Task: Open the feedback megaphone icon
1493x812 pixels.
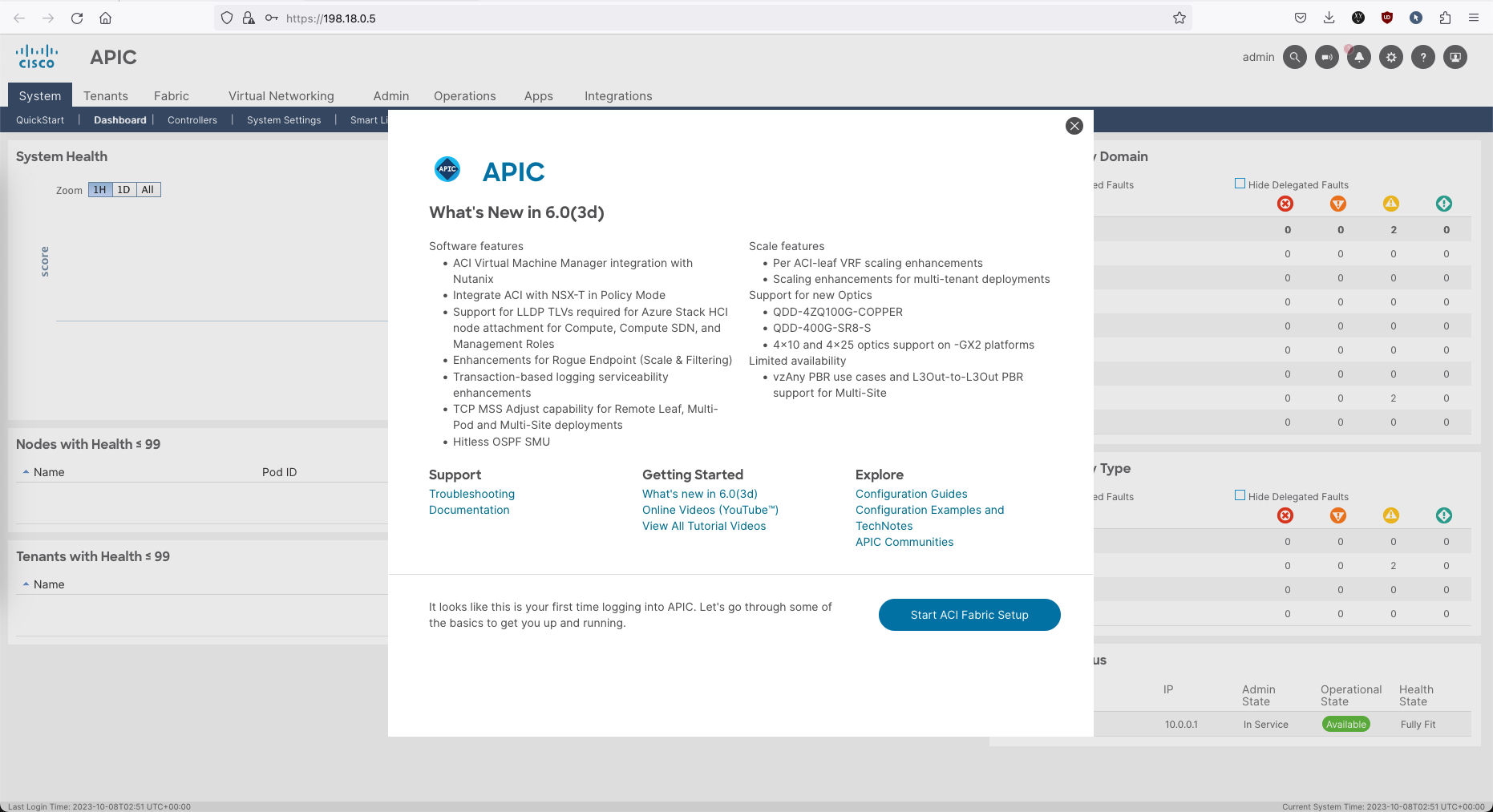Action: 1326,57
